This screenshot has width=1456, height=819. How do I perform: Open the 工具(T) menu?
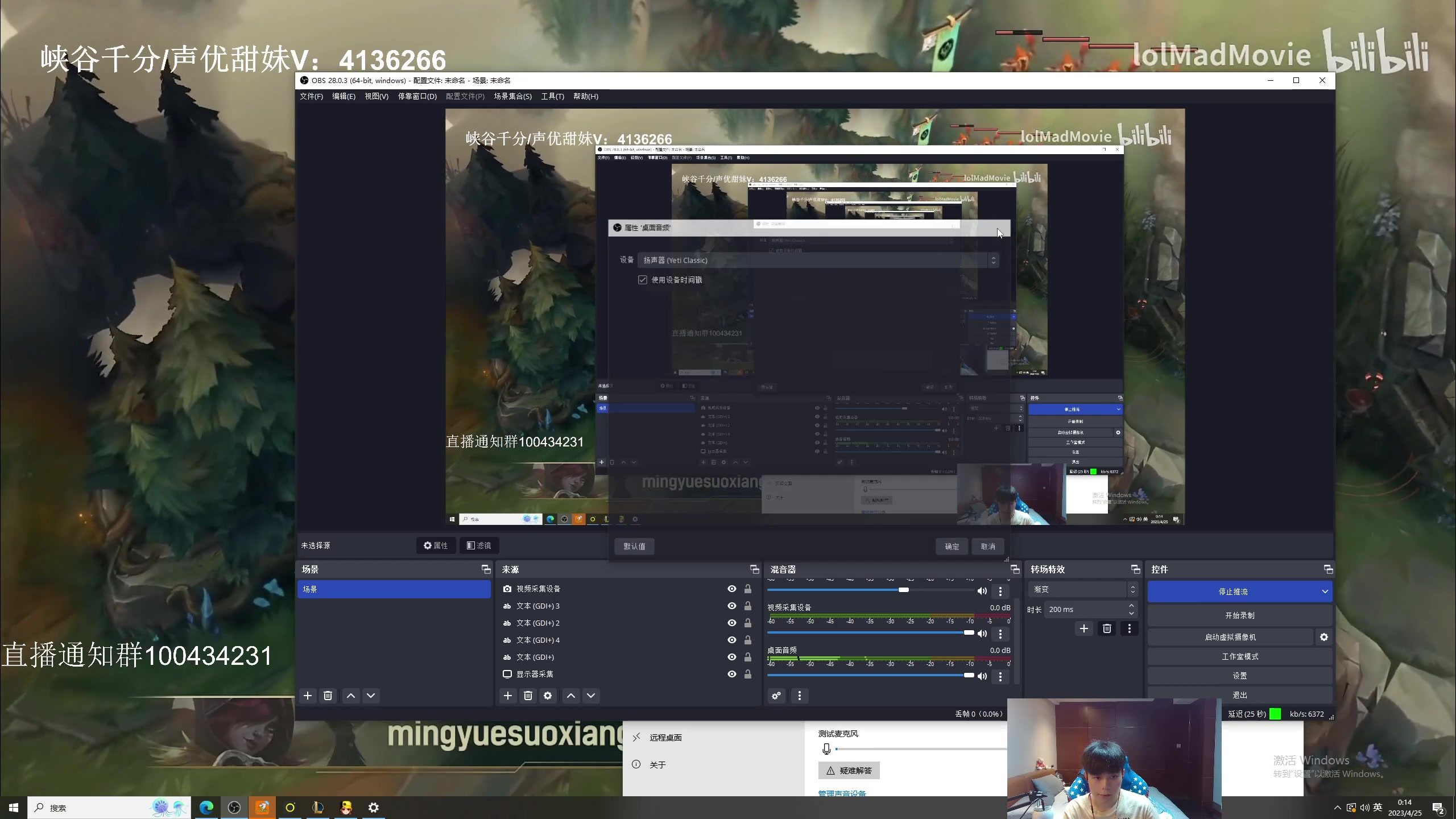click(552, 96)
